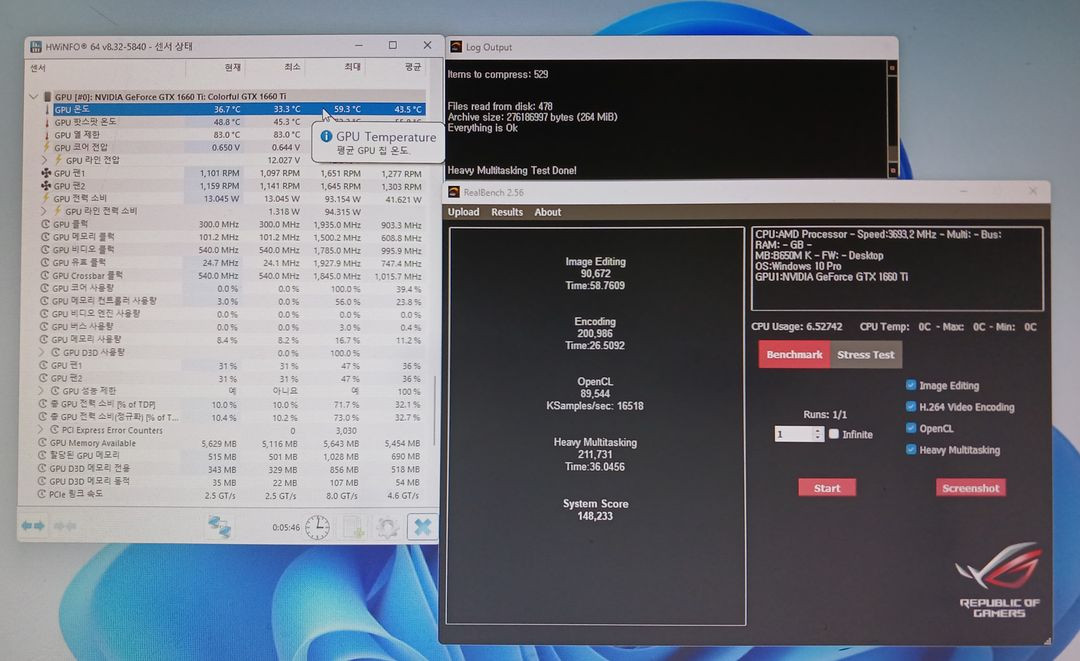
Task: Open the About menu in RealBench
Action: pyautogui.click(x=548, y=212)
